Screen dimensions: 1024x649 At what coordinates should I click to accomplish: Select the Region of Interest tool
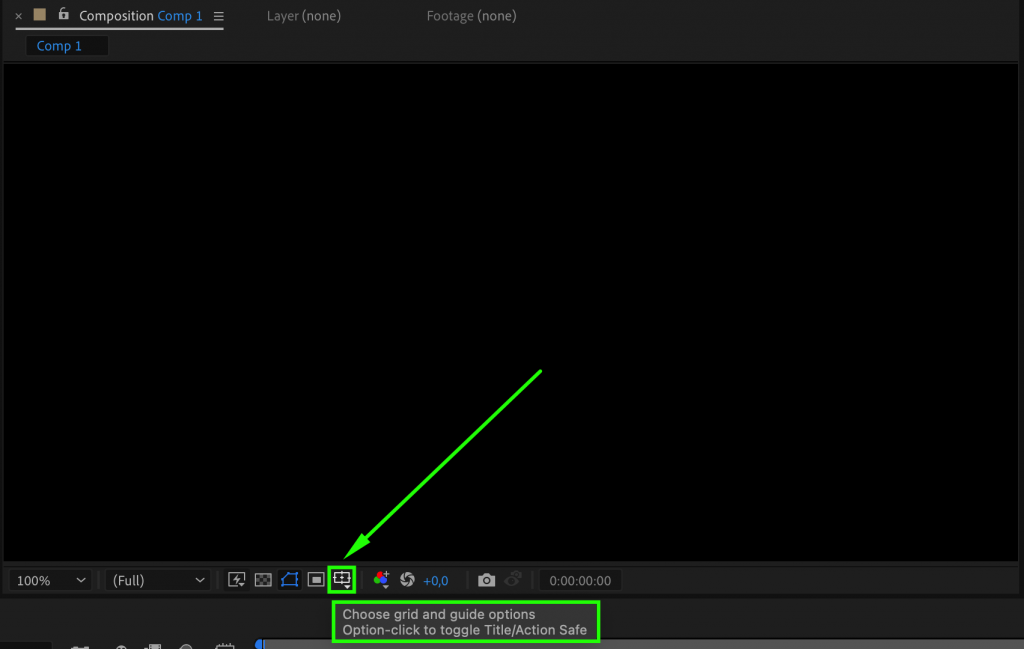[x=315, y=580]
